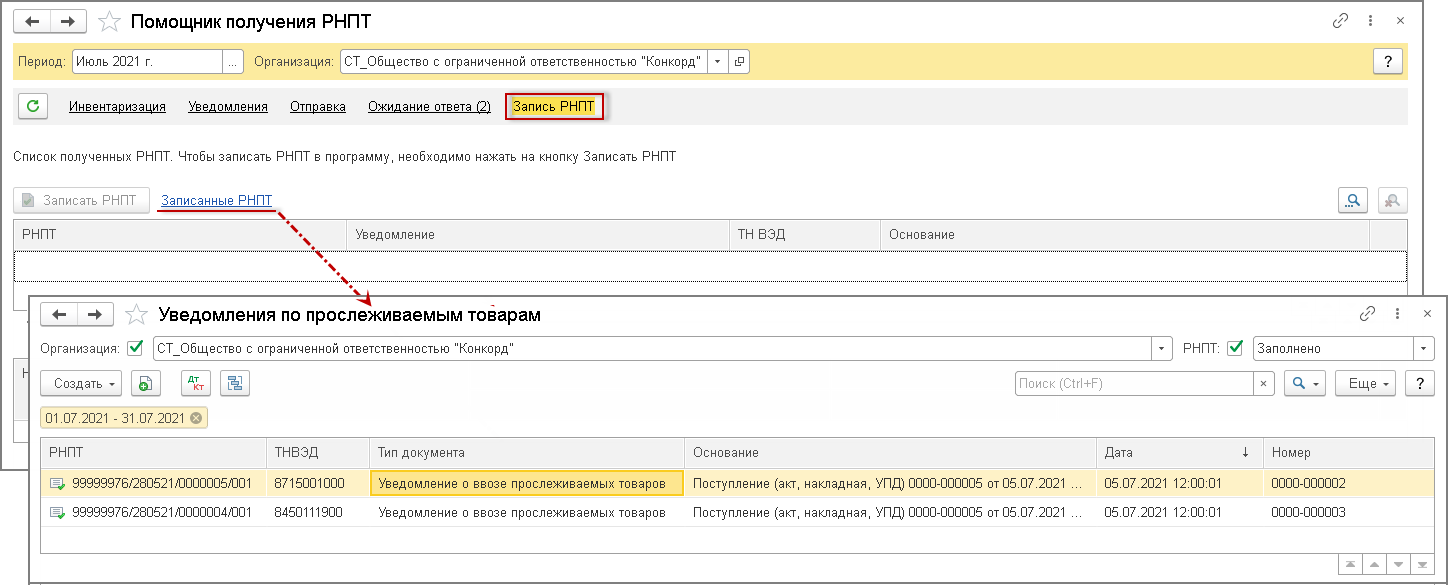This screenshot has height=585, width=1448.
Task: Switch to the Инвентаризация step
Action: [117, 107]
